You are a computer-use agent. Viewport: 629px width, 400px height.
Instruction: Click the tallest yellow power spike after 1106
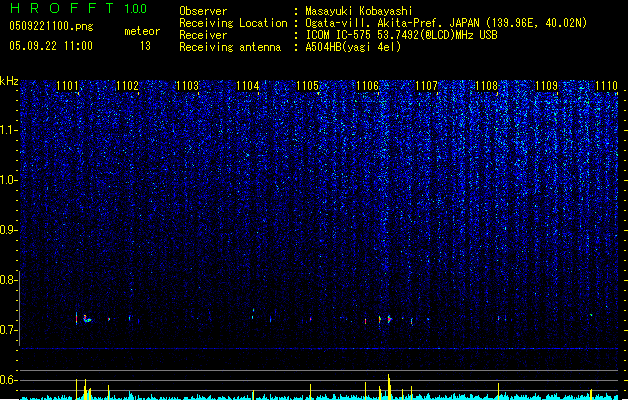coord(389,386)
